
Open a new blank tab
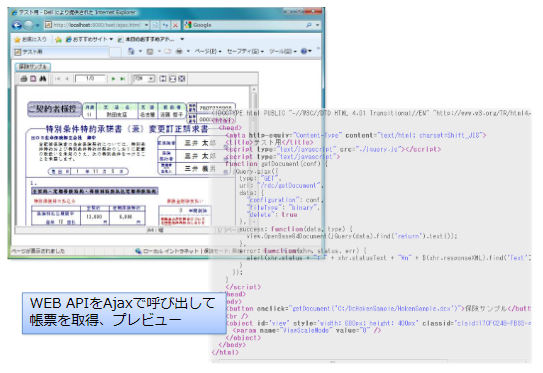(115, 52)
